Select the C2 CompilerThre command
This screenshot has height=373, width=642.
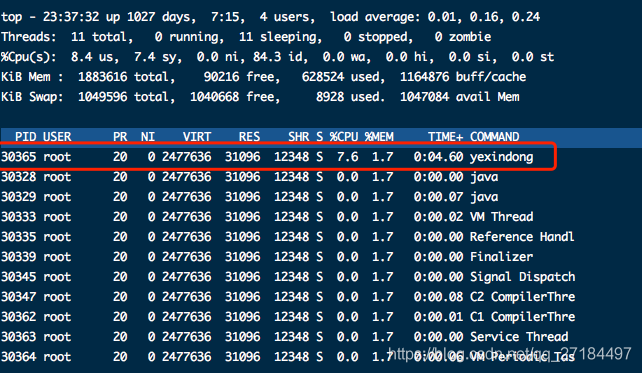522,297
